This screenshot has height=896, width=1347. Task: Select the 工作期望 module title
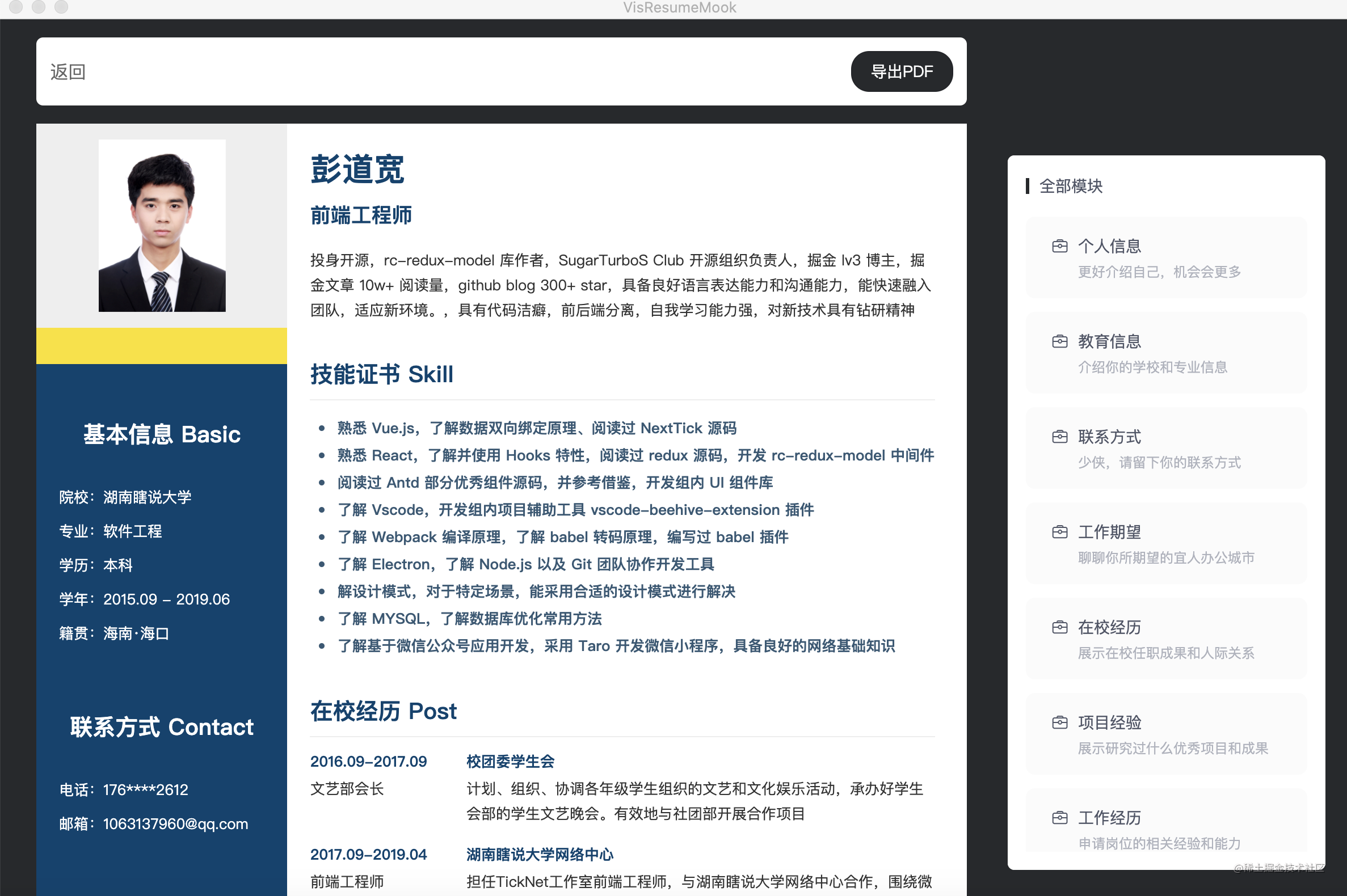1109,532
